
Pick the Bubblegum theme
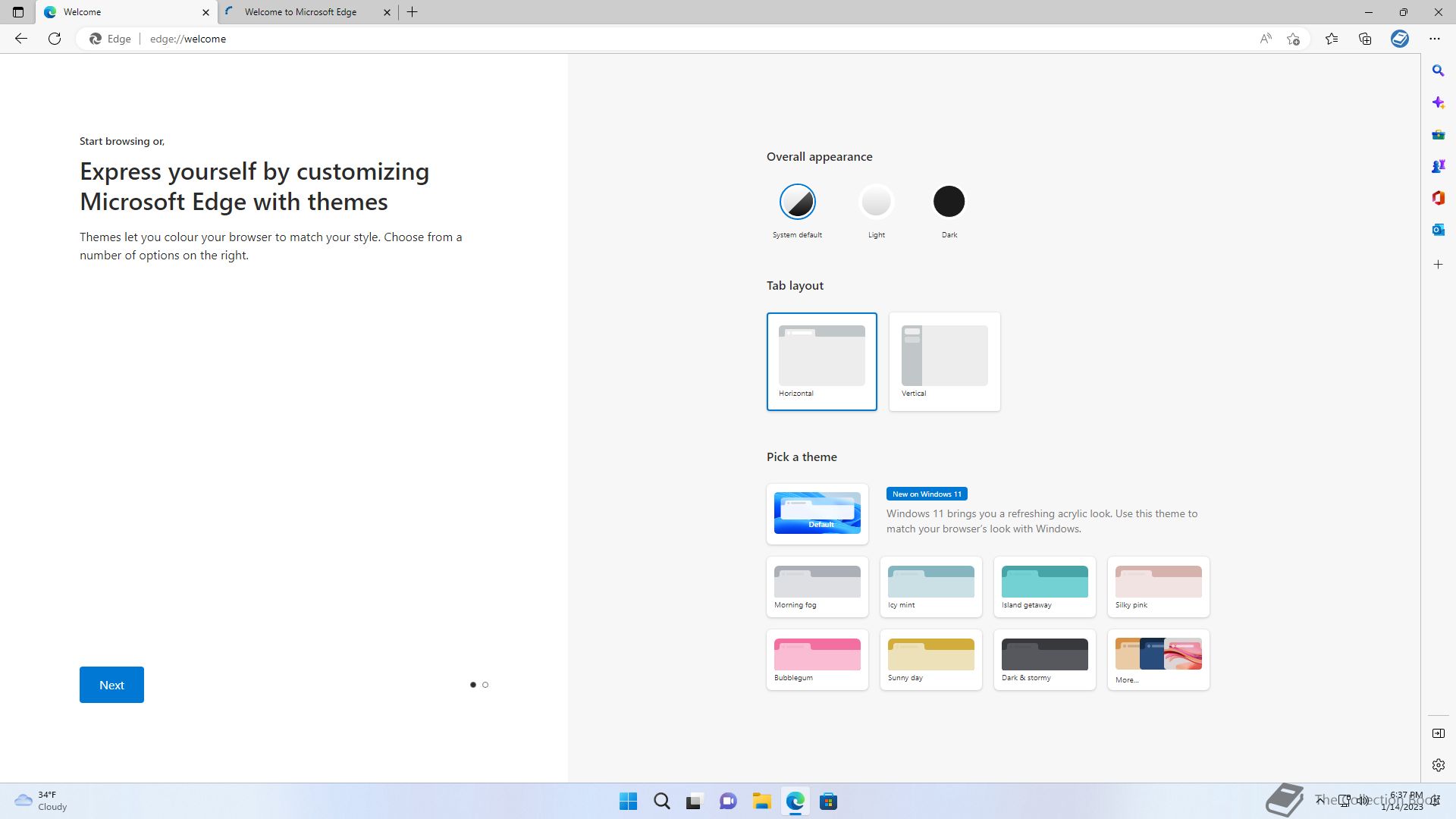click(x=817, y=660)
